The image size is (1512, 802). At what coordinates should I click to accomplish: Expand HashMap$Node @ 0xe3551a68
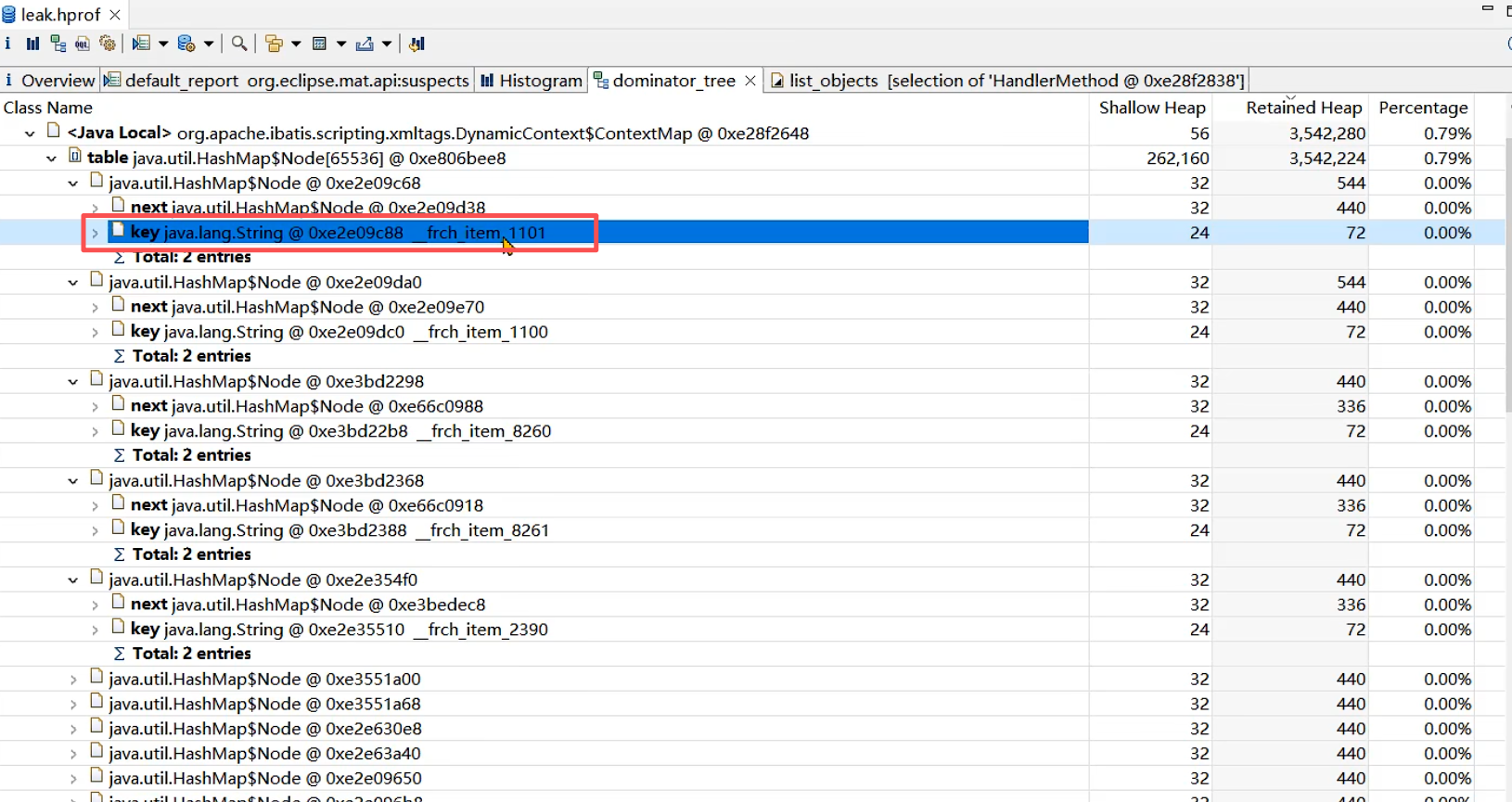[72, 705]
